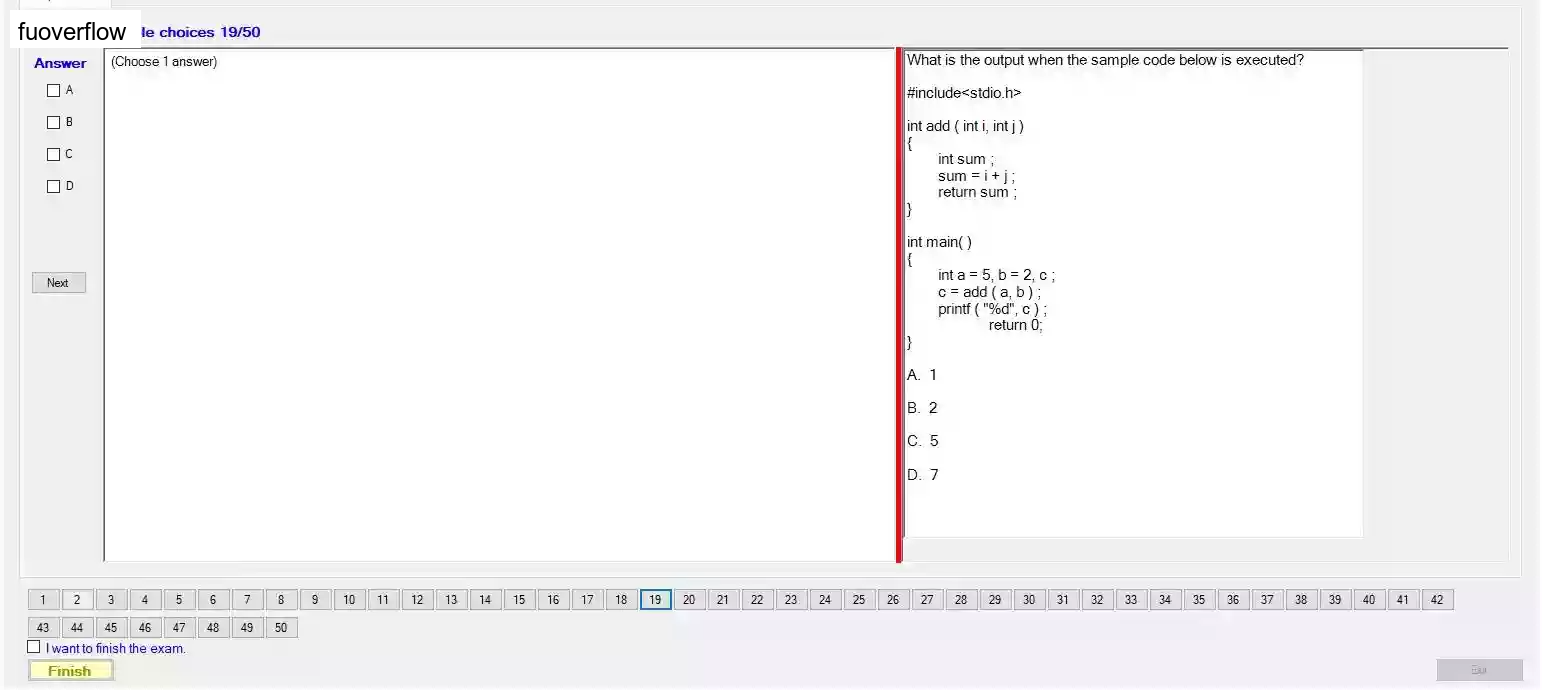Image resolution: width=1542 pixels, height=690 pixels.
Task: Open question 28
Action: (x=961, y=600)
